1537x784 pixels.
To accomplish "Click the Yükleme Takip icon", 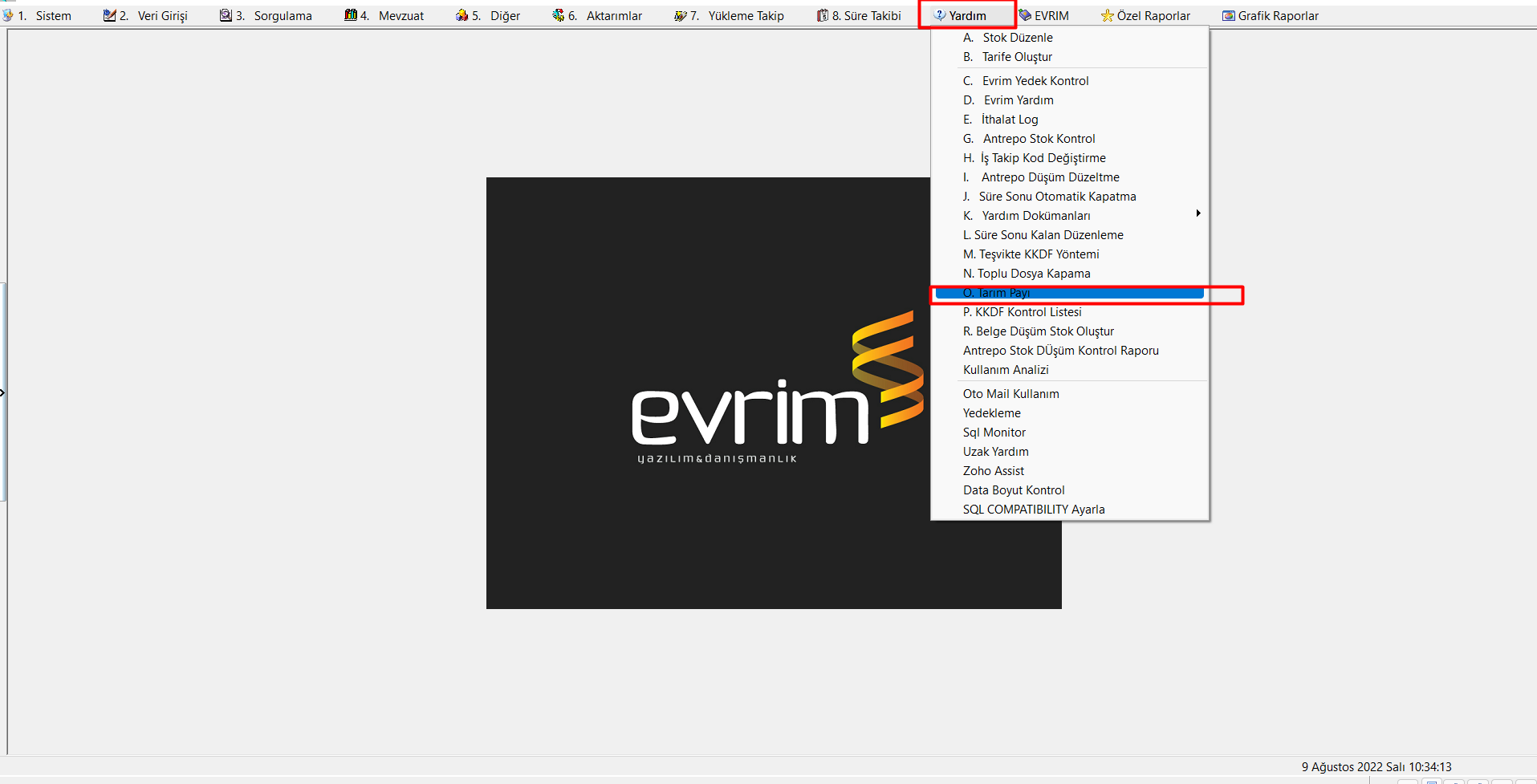I will [681, 15].
